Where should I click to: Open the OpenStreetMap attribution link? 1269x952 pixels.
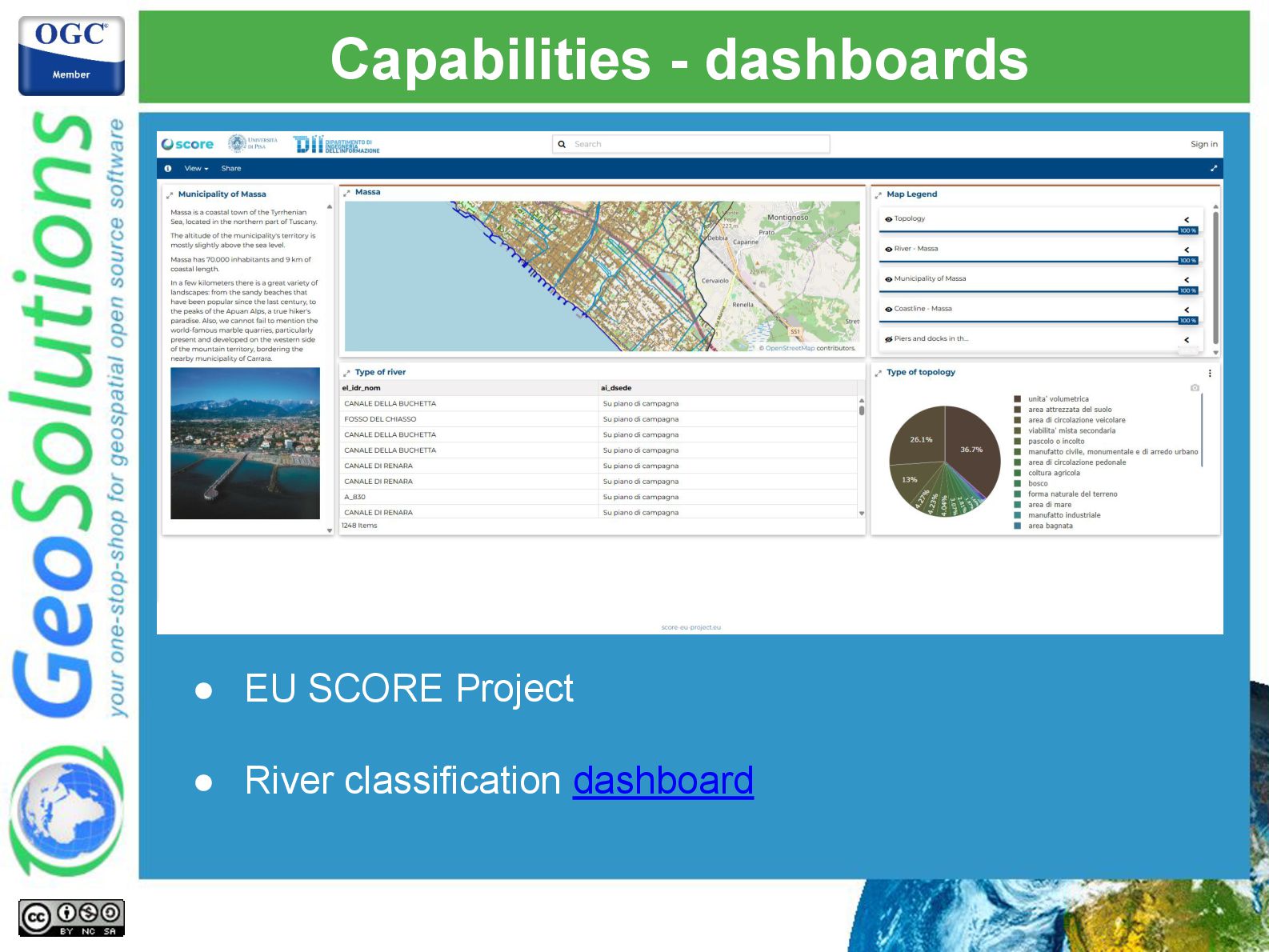790,348
